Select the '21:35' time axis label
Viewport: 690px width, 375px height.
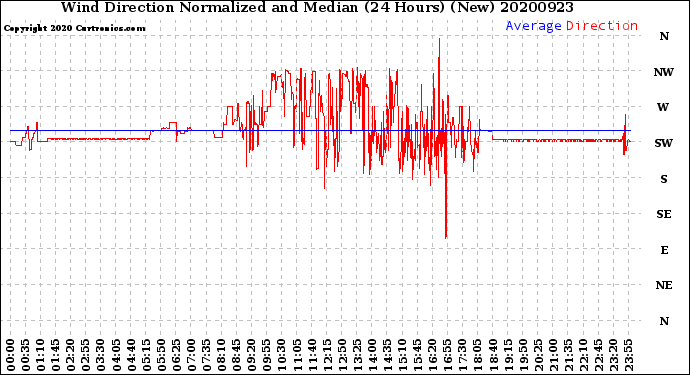568,355
